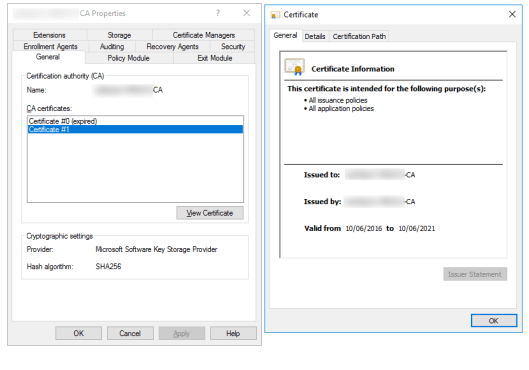Switch to the Recovery Agents tab

(172, 47)
